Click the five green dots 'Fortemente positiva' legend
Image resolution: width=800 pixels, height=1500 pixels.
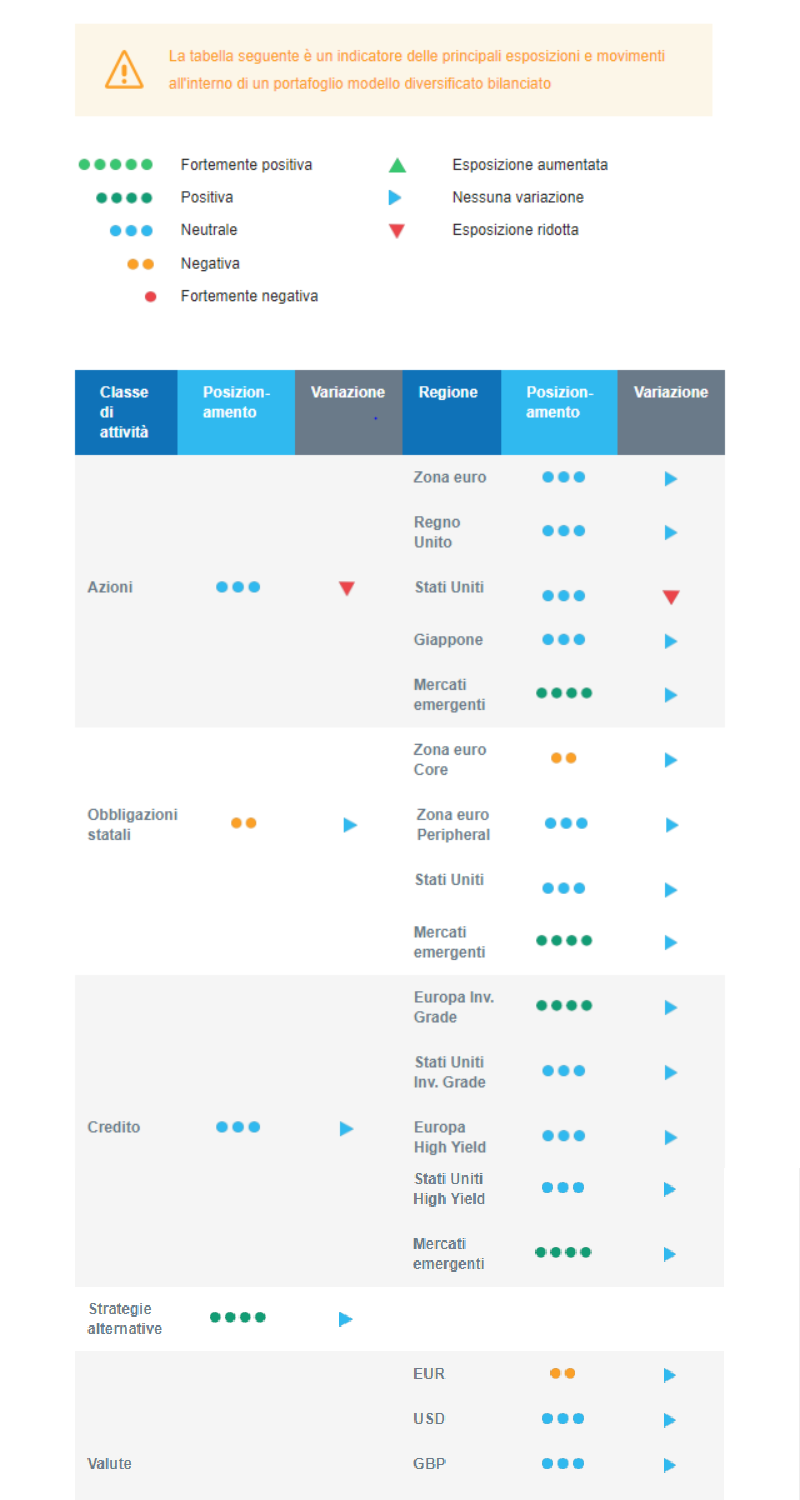[x=116, y=164]
